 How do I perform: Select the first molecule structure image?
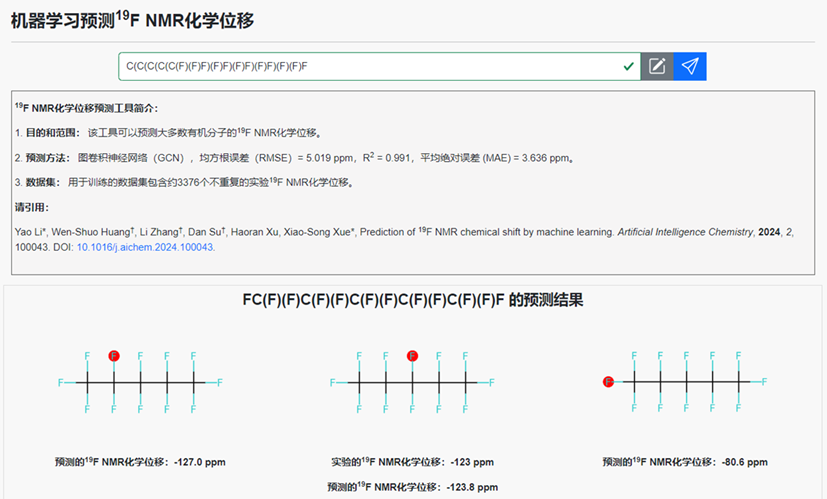(140, 382)
